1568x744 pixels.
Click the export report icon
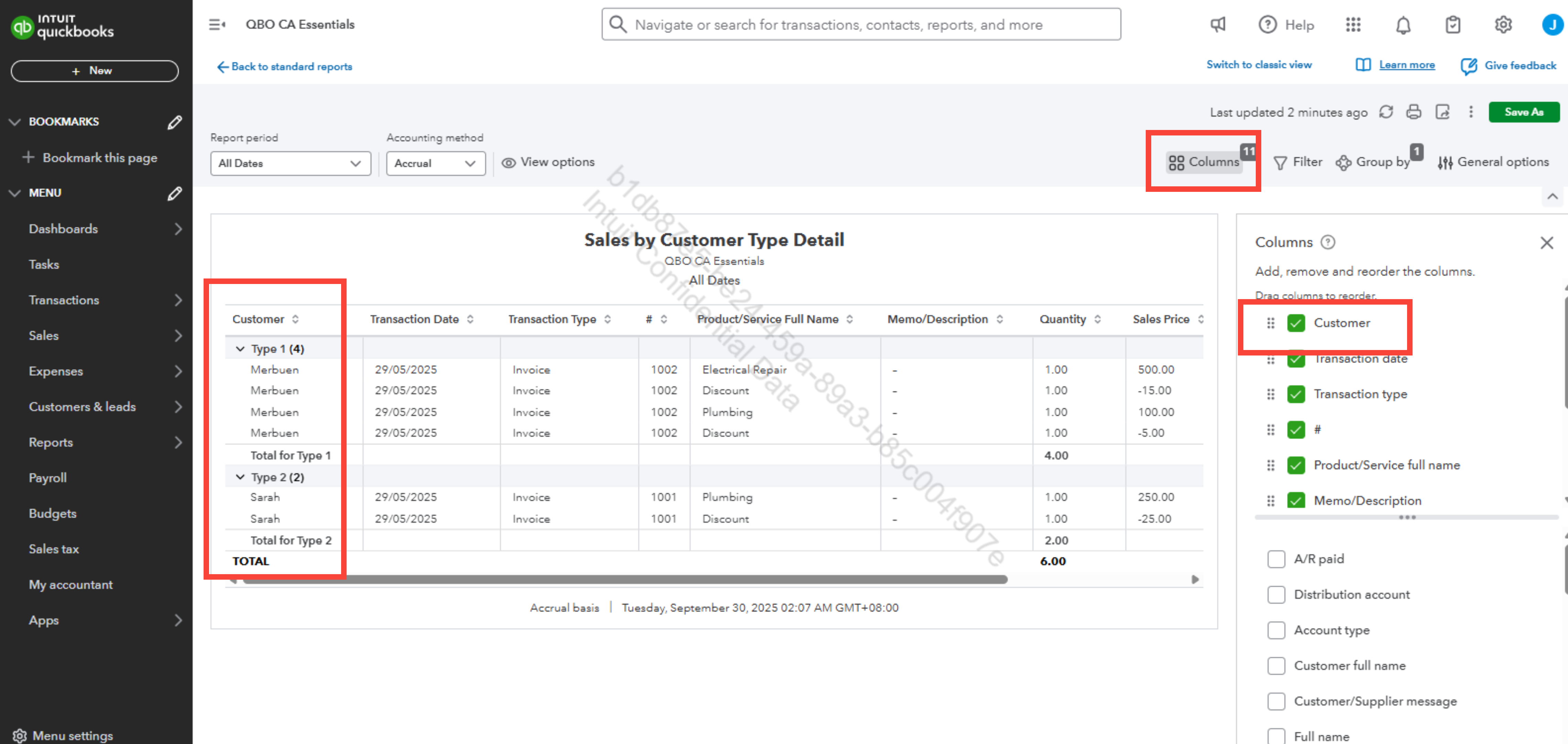tap(1442, 112)
